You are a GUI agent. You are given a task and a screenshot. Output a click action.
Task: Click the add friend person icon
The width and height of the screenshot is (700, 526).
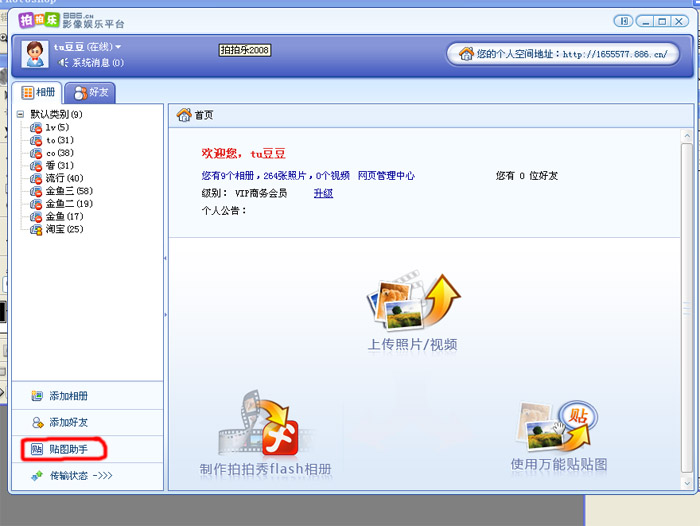[x=37, y=422]
